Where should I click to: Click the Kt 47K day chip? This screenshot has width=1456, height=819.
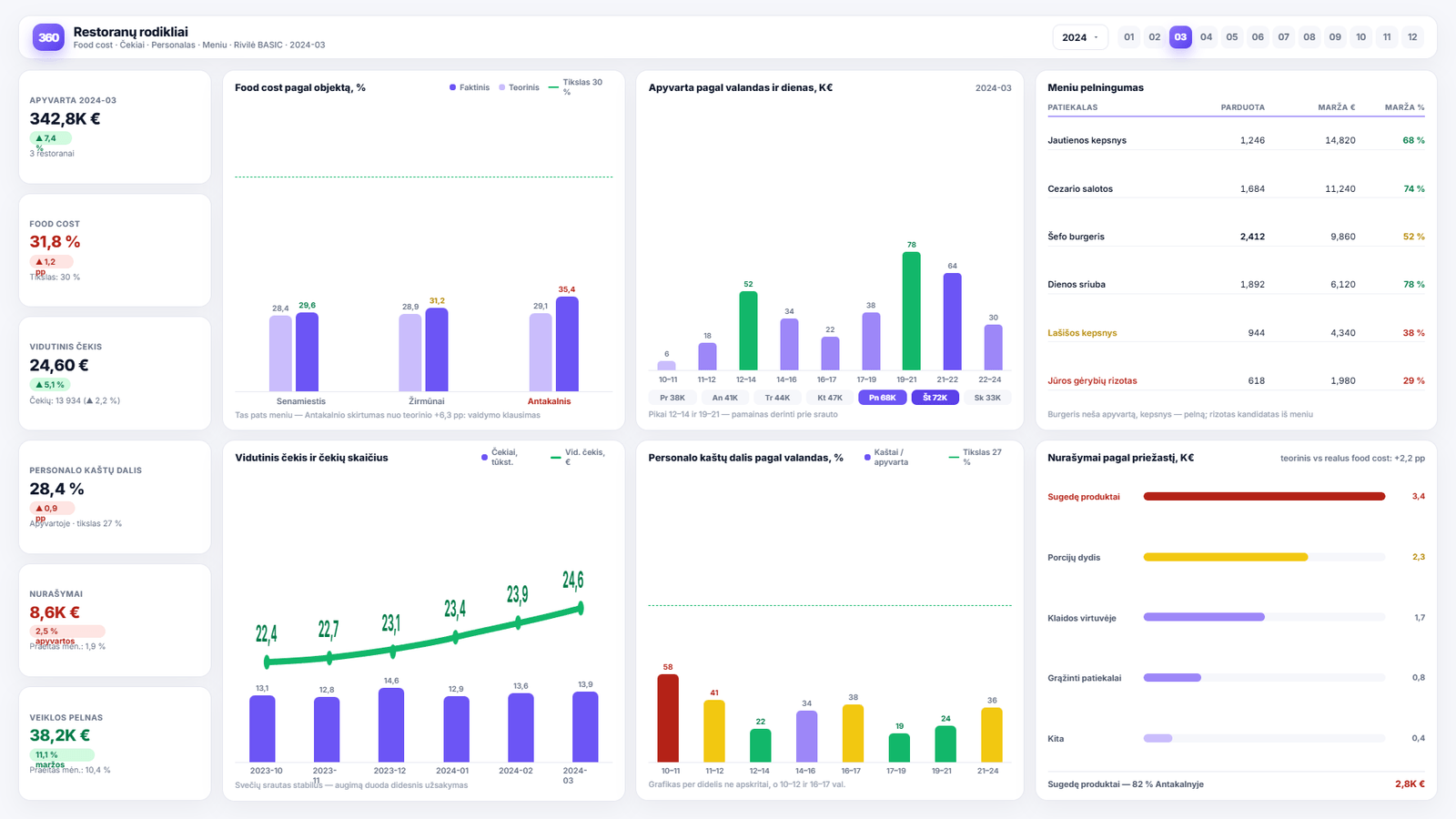point(830,398)
